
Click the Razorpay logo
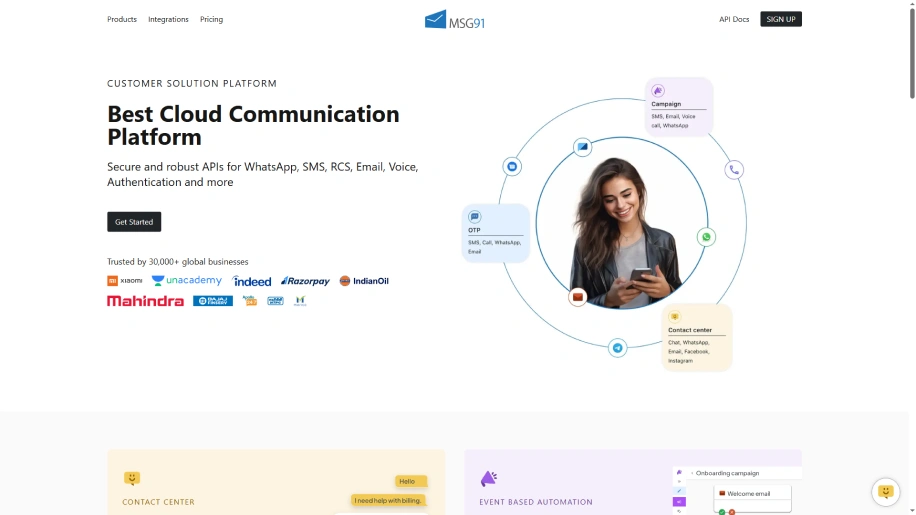point(305,281)
